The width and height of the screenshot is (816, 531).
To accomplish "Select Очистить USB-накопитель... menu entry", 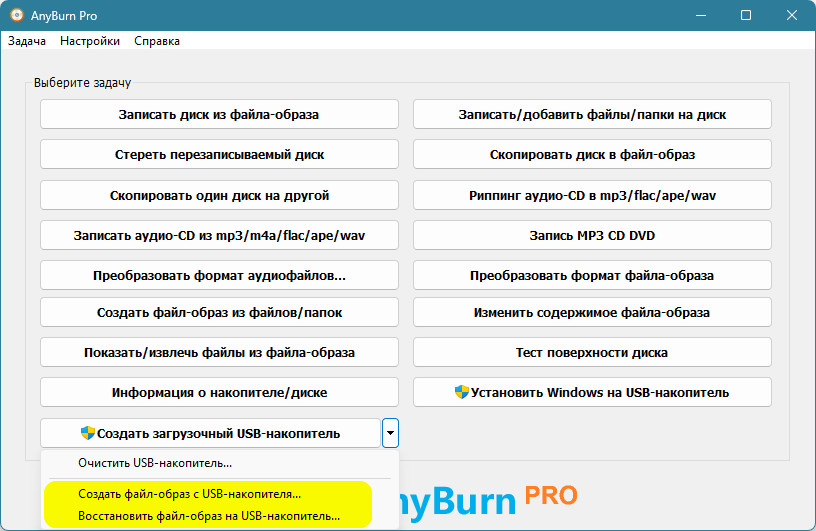I will 219,463.
